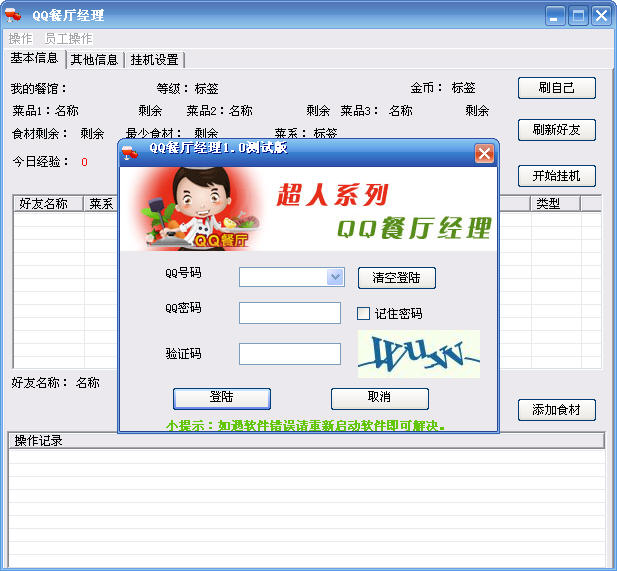Switch to the 基本信息 tab
The image size is (617, 571).
pyautogui.click(x=34, y=58)
